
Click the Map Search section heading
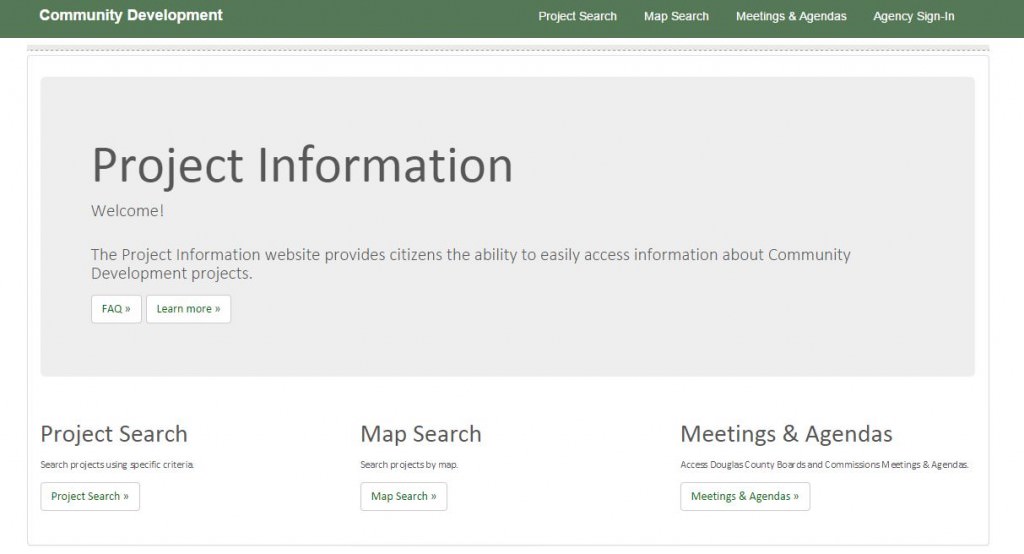click(x=421, y=434)
